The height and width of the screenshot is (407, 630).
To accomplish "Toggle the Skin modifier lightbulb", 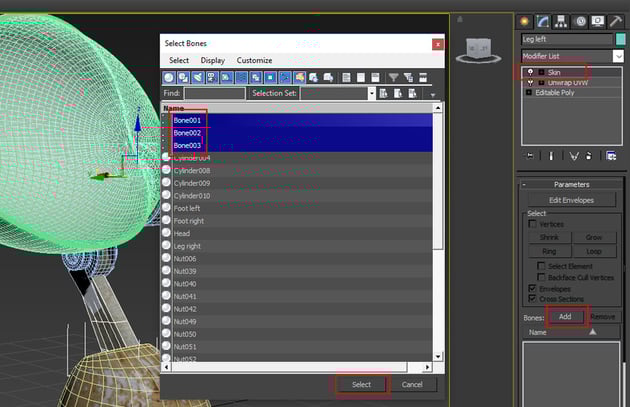I will click(530, 72).
